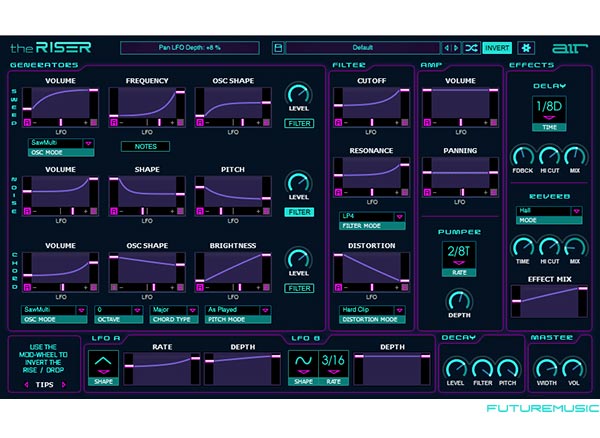Screen dimensions: 600x438
Task: Open DISTORTION MODE Hard Clip dropdown
Action: click(372, 310)
